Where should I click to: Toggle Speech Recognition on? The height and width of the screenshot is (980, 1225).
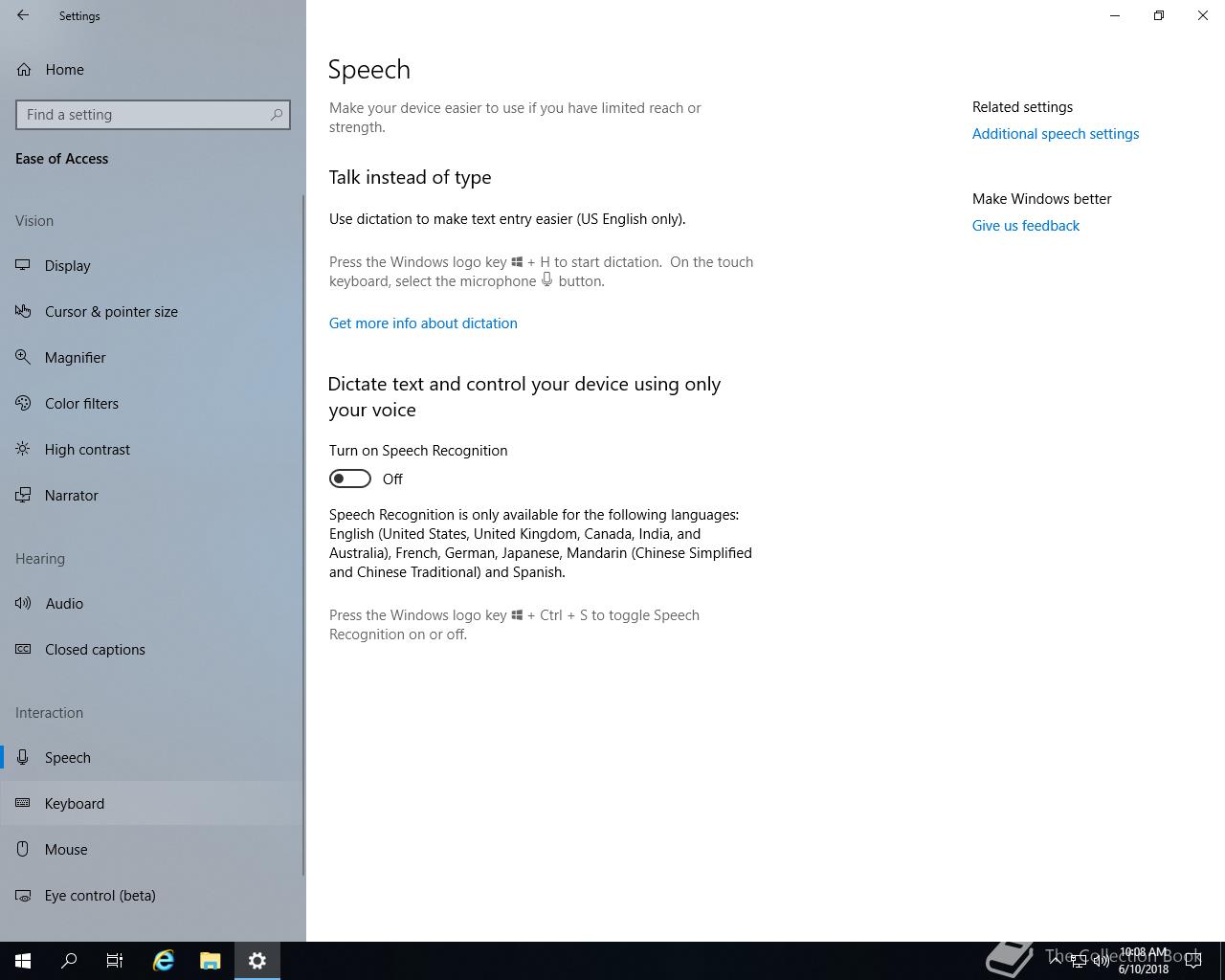(x=350, y=479)
